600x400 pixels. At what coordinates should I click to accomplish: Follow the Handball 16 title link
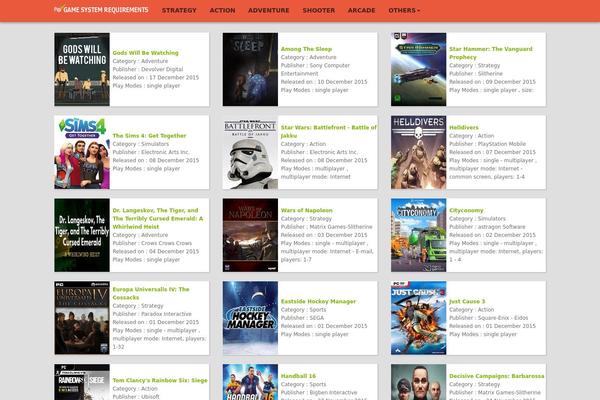[298, 376]
